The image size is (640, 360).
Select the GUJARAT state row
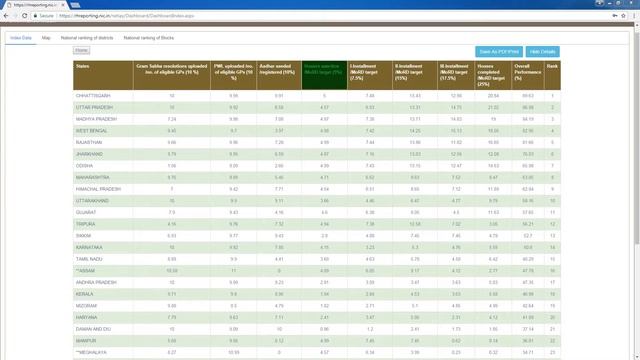tap(317, 212)
